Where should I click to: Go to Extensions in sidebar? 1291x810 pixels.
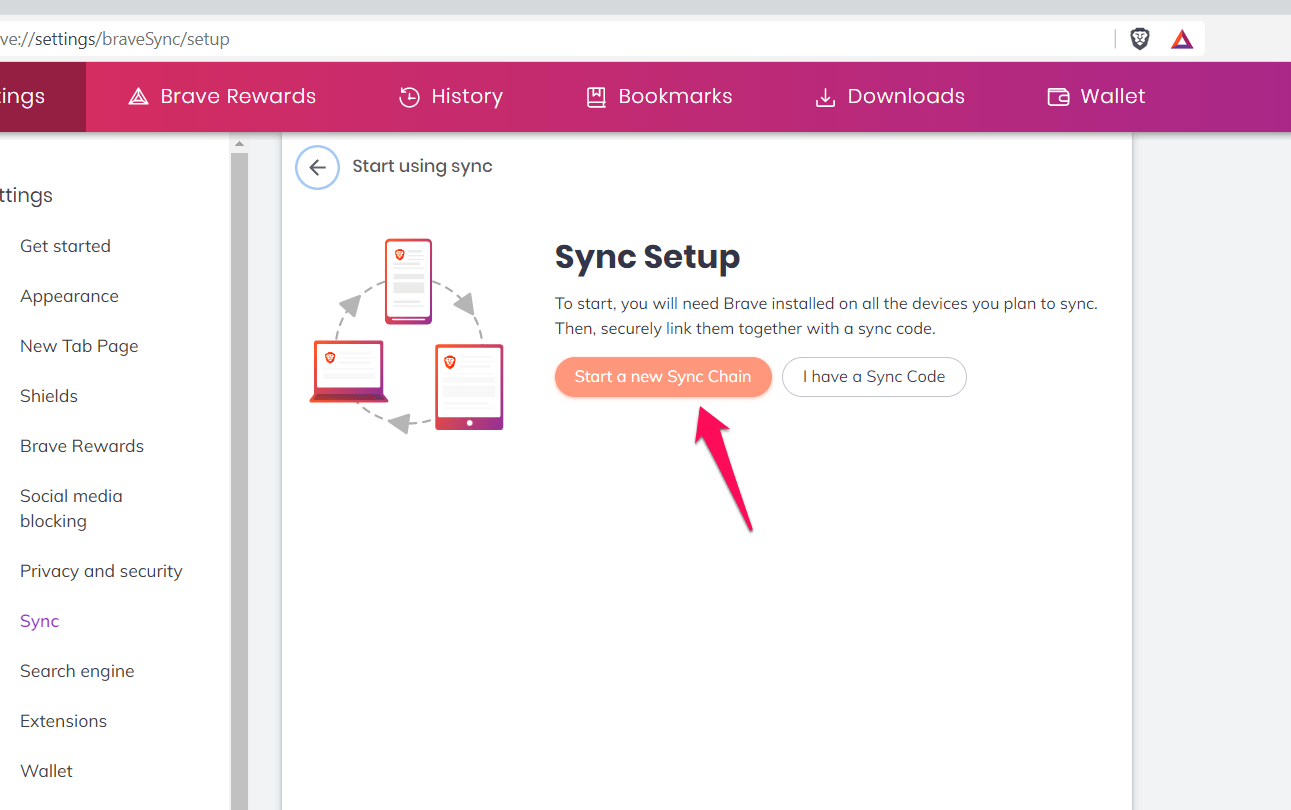(63, 721)
